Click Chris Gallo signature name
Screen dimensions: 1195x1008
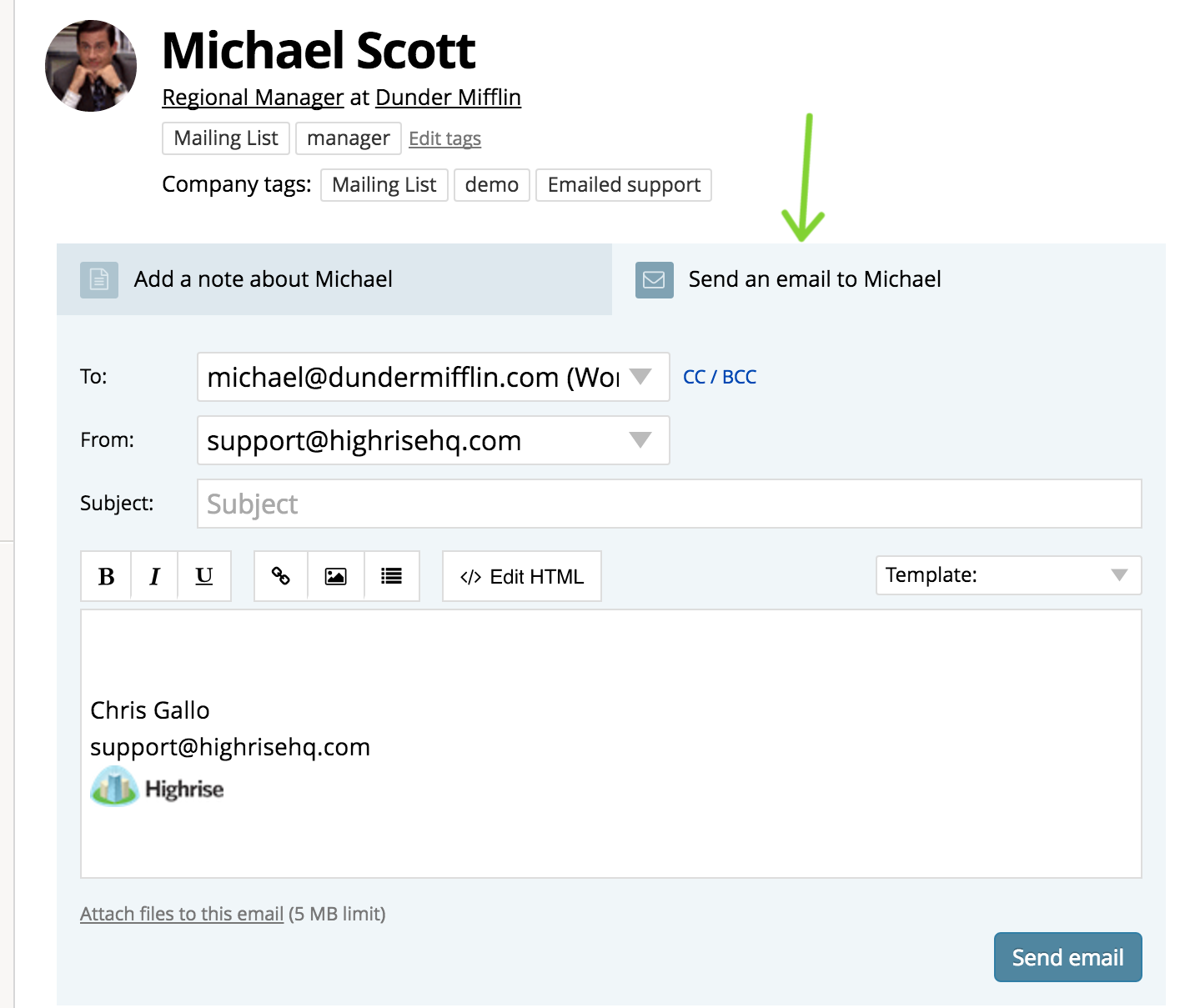coord(150,710)
